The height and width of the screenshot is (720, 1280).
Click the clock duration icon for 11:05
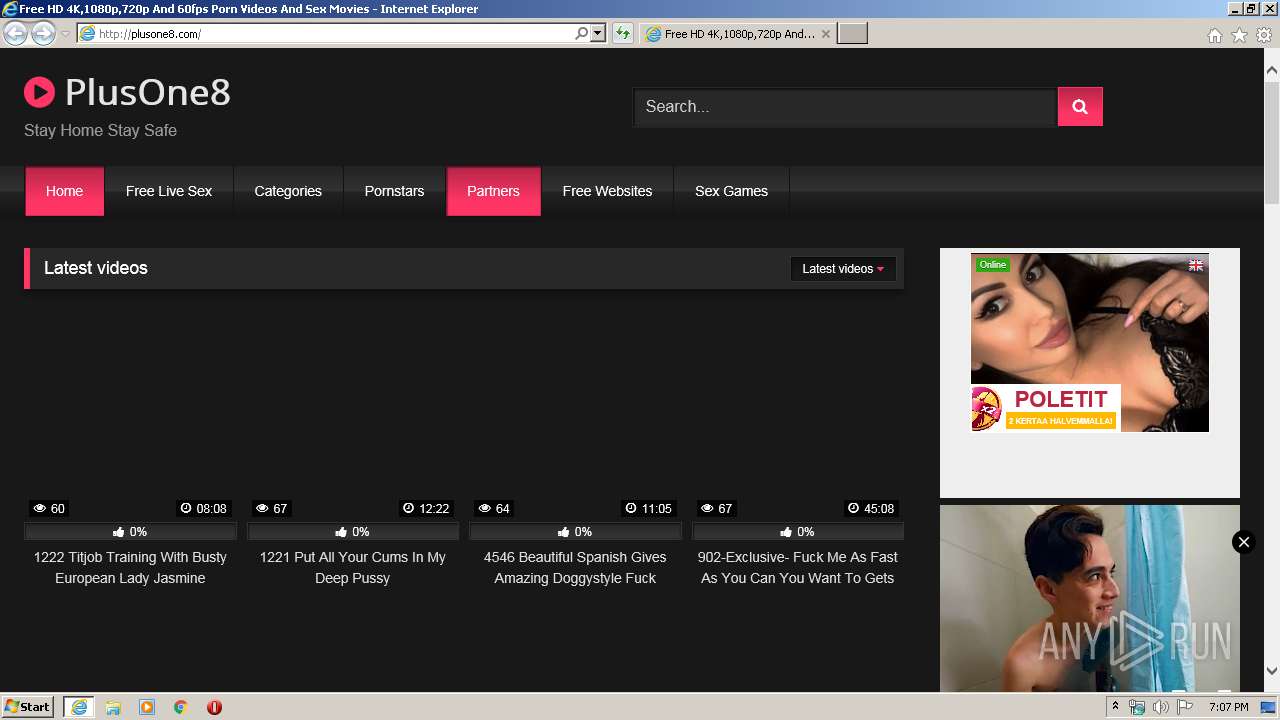click(630, 509)
